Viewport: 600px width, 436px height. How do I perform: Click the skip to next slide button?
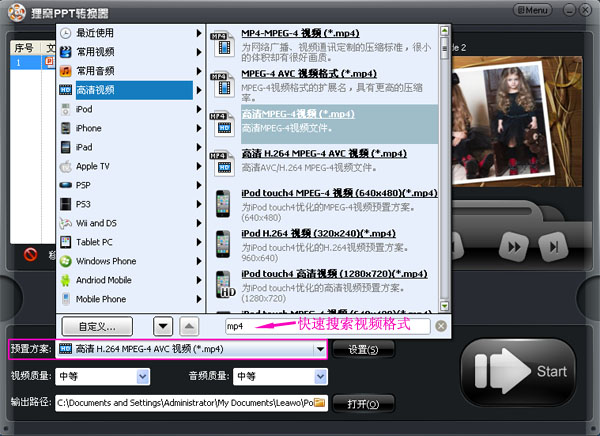(x=553, y=247)
